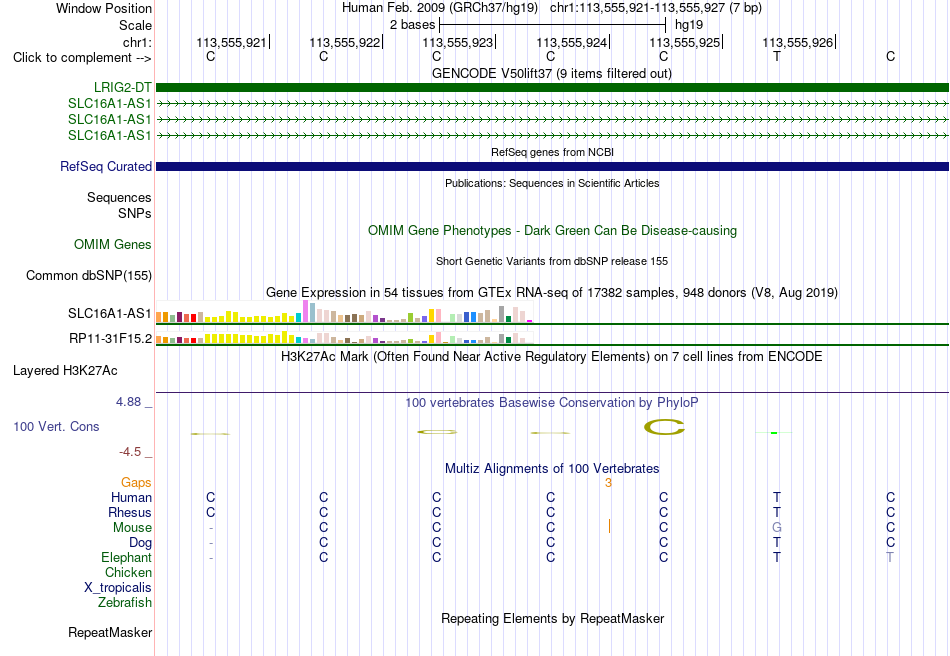The width and height of the screenshot is (950, 656).
Task: Click the 'Click to complement -->' label
Action: pyautogui.click(x=82, y=58)
